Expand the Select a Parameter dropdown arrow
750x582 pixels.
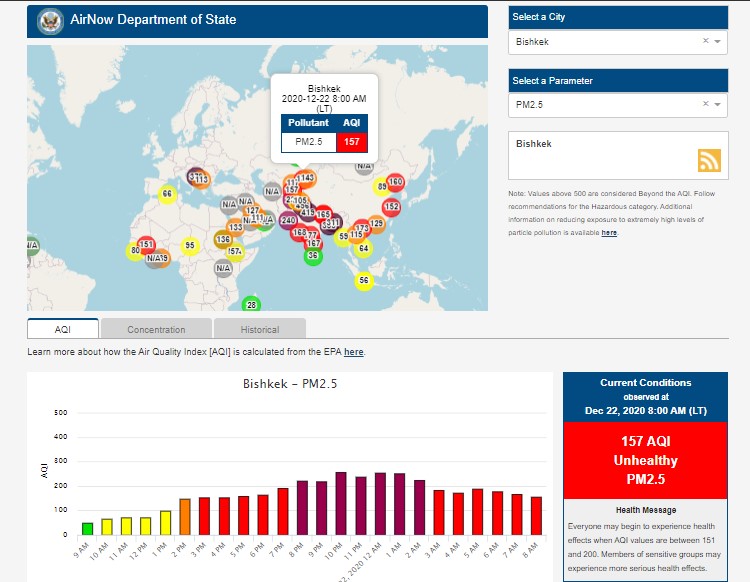point(718,104)
